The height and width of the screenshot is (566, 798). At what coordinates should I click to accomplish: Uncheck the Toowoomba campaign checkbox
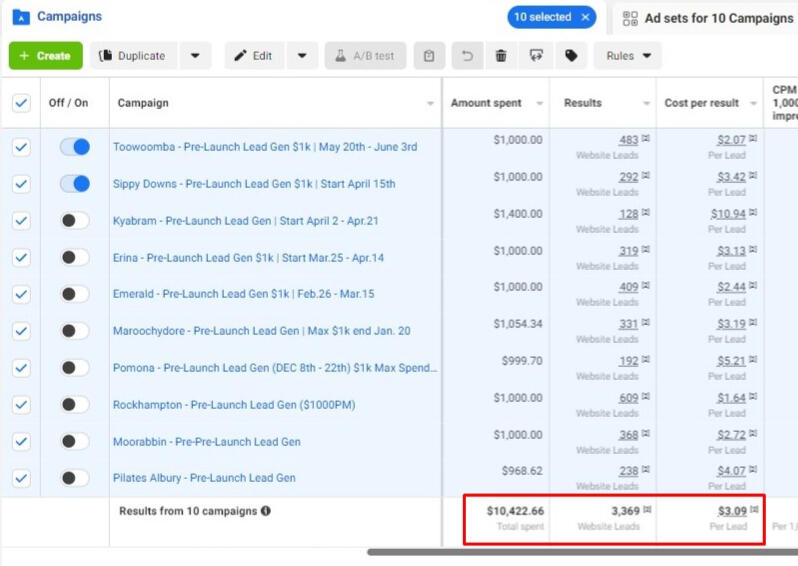coord(21,147)
